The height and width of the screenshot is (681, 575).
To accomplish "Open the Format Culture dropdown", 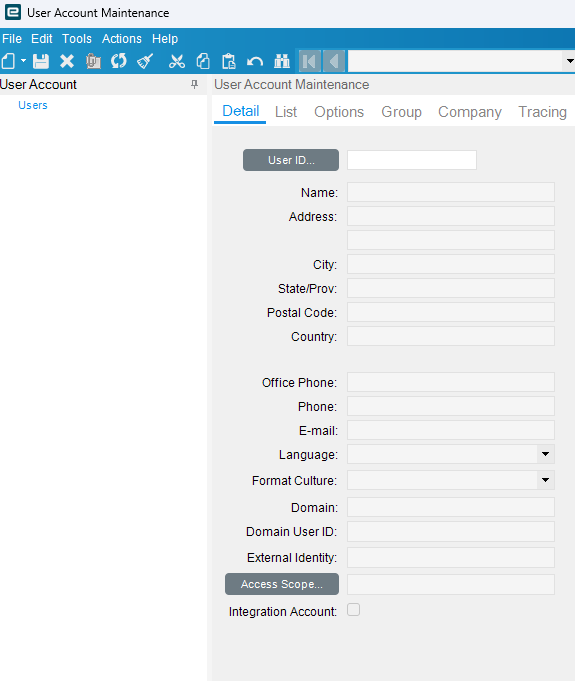I will [545, 480].
